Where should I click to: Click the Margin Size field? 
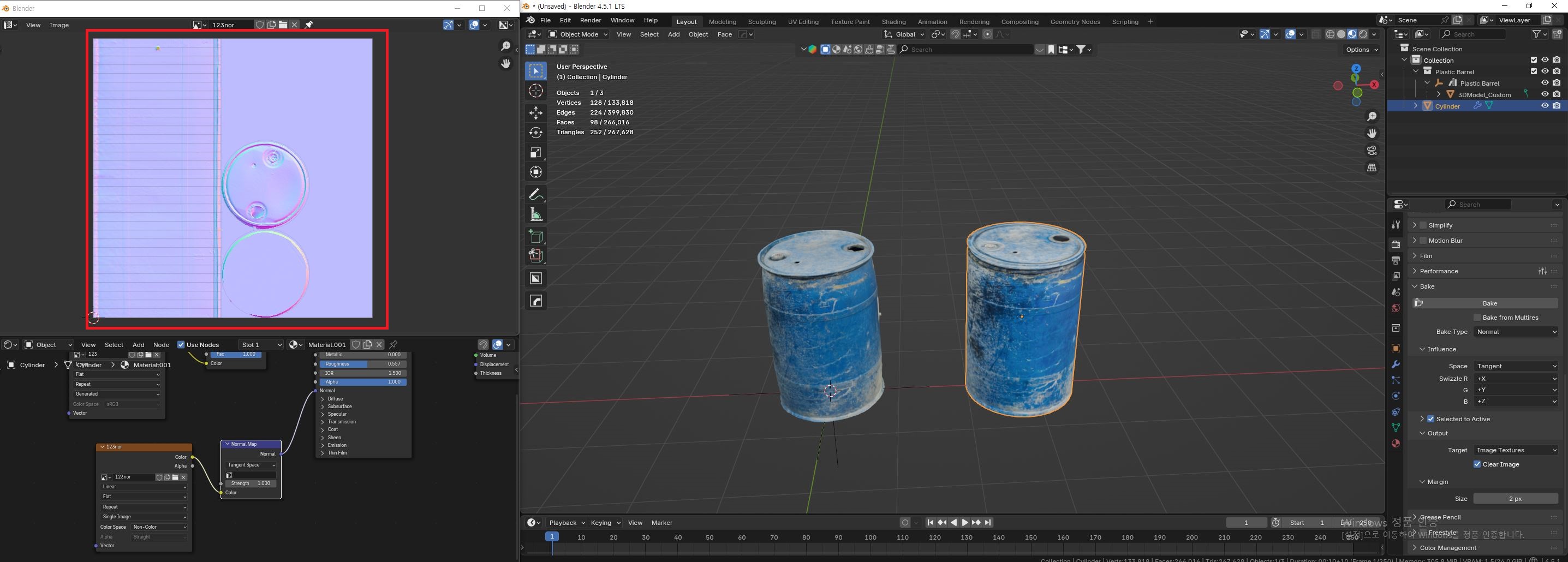tap(1515, 499)
